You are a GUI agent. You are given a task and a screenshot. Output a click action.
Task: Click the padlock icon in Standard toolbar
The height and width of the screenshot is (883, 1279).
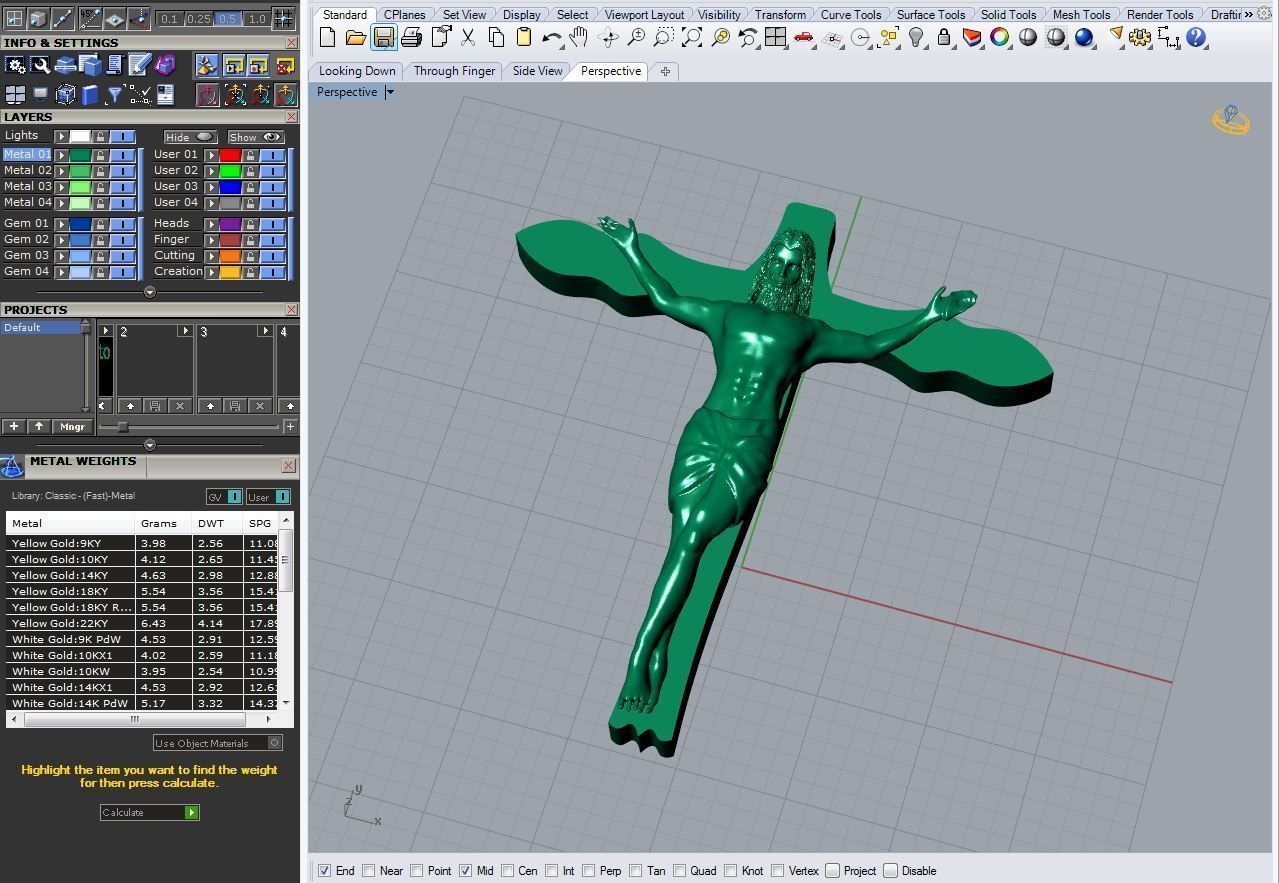click(x=944, y=38)
